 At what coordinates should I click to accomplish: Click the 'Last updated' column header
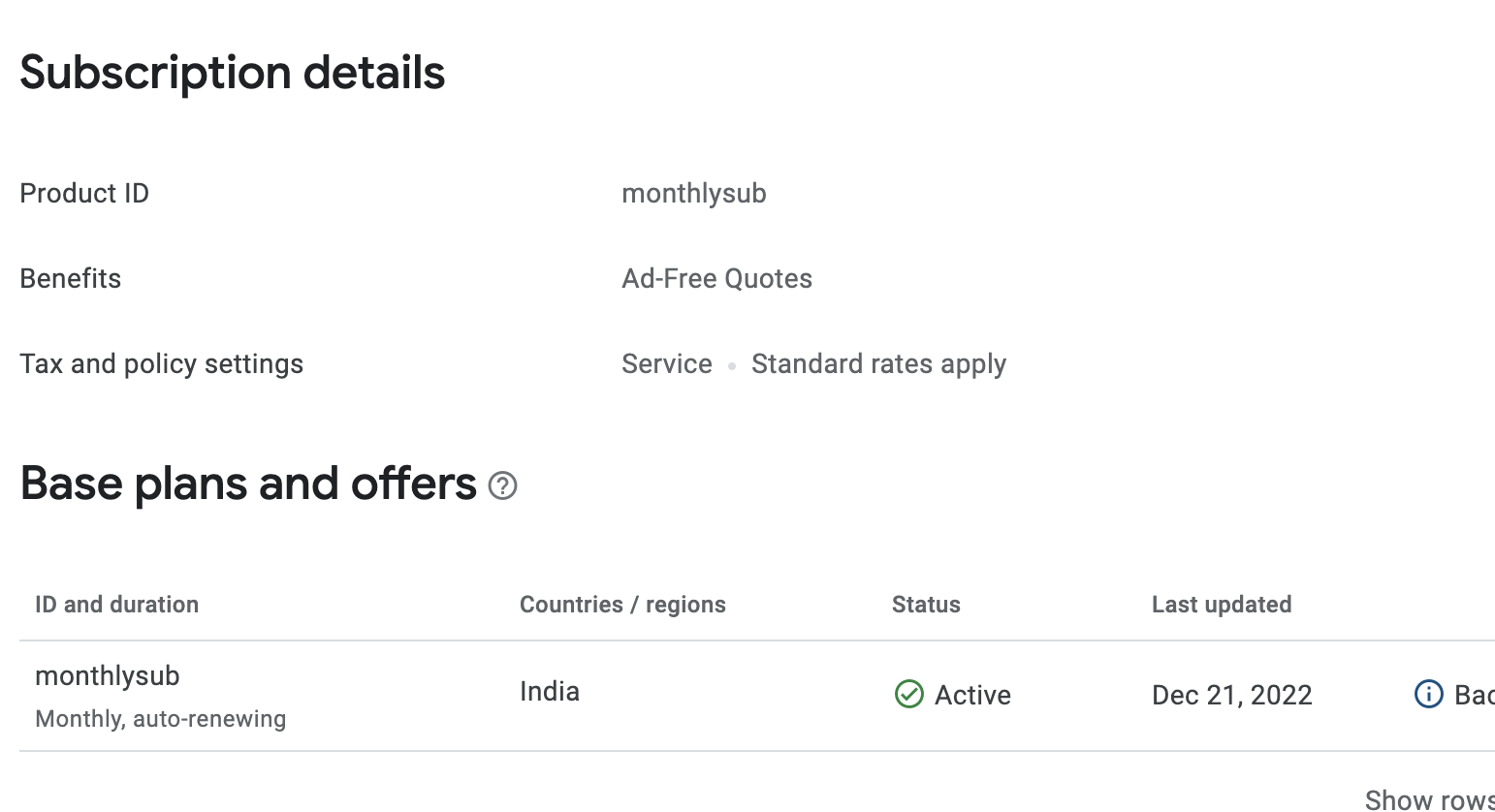(x=1221, y=605)
